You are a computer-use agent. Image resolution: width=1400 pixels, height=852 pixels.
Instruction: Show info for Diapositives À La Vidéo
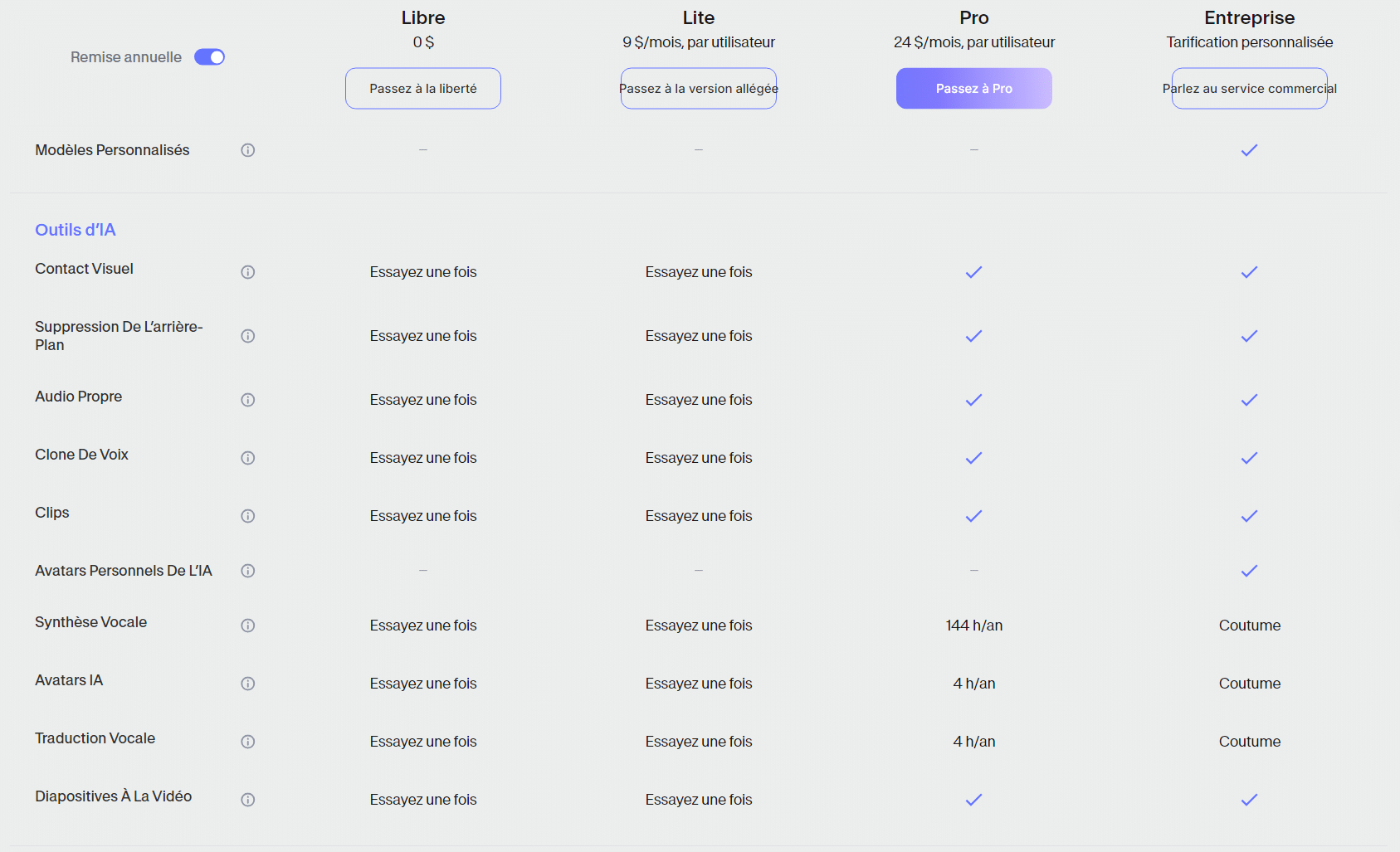[x=247, y=800]
